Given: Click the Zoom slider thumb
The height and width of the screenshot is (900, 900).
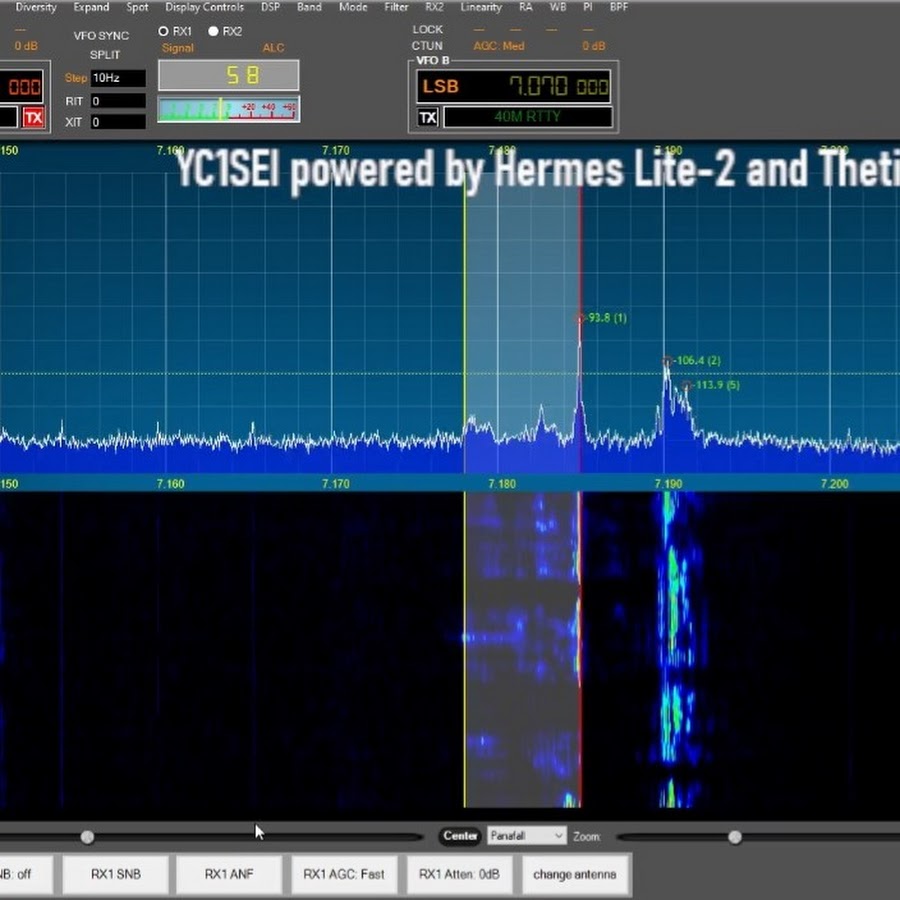Looking at the screenshot, I should pyautogui.click(x=735, y=837).
